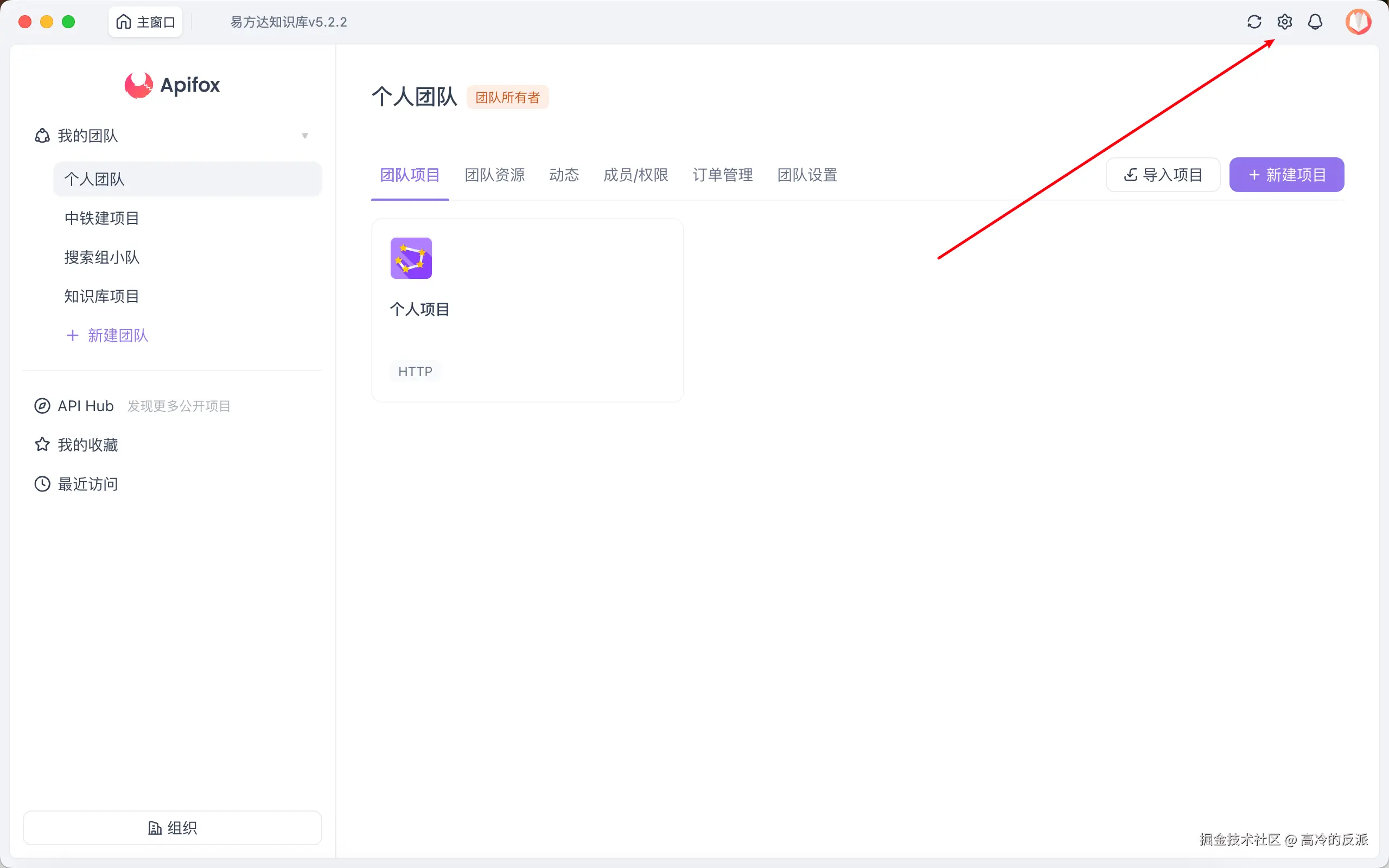Select 中铁建项目 team in sidebar
Image resolution: width=1389 pixels, height=868 pixels.
(x=101, y=218)
